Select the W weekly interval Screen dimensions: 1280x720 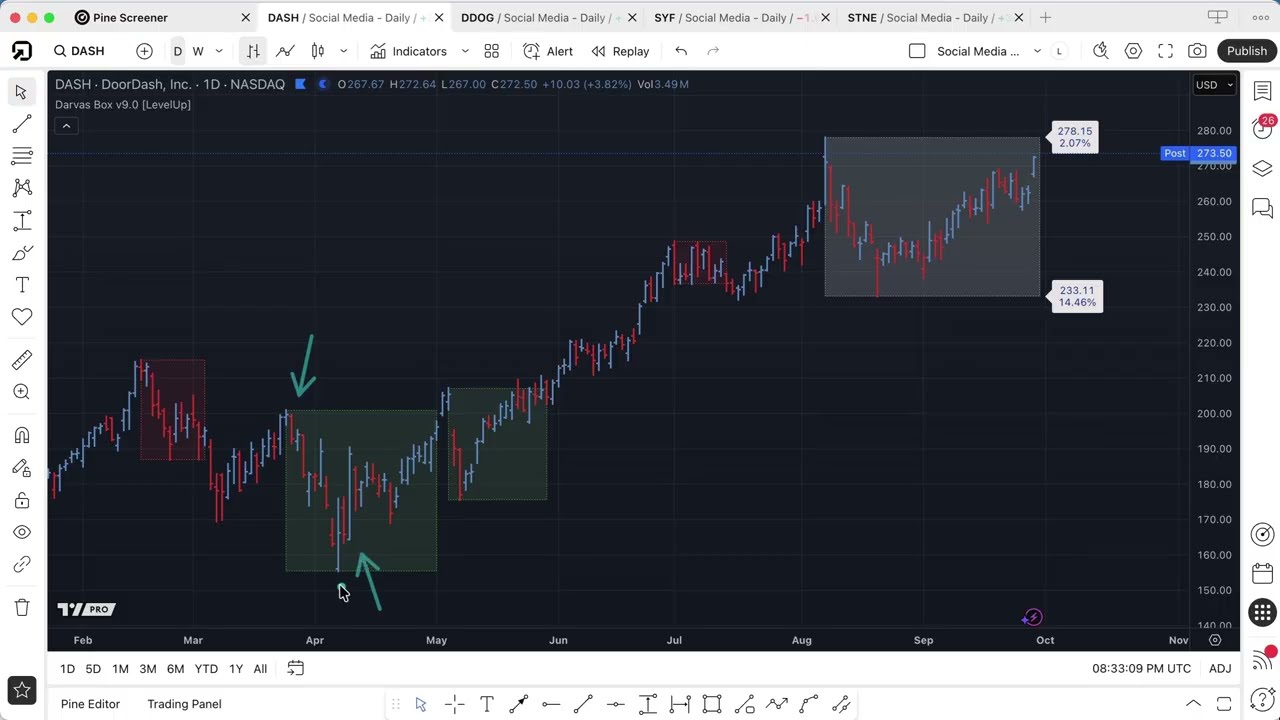point(198,51)
